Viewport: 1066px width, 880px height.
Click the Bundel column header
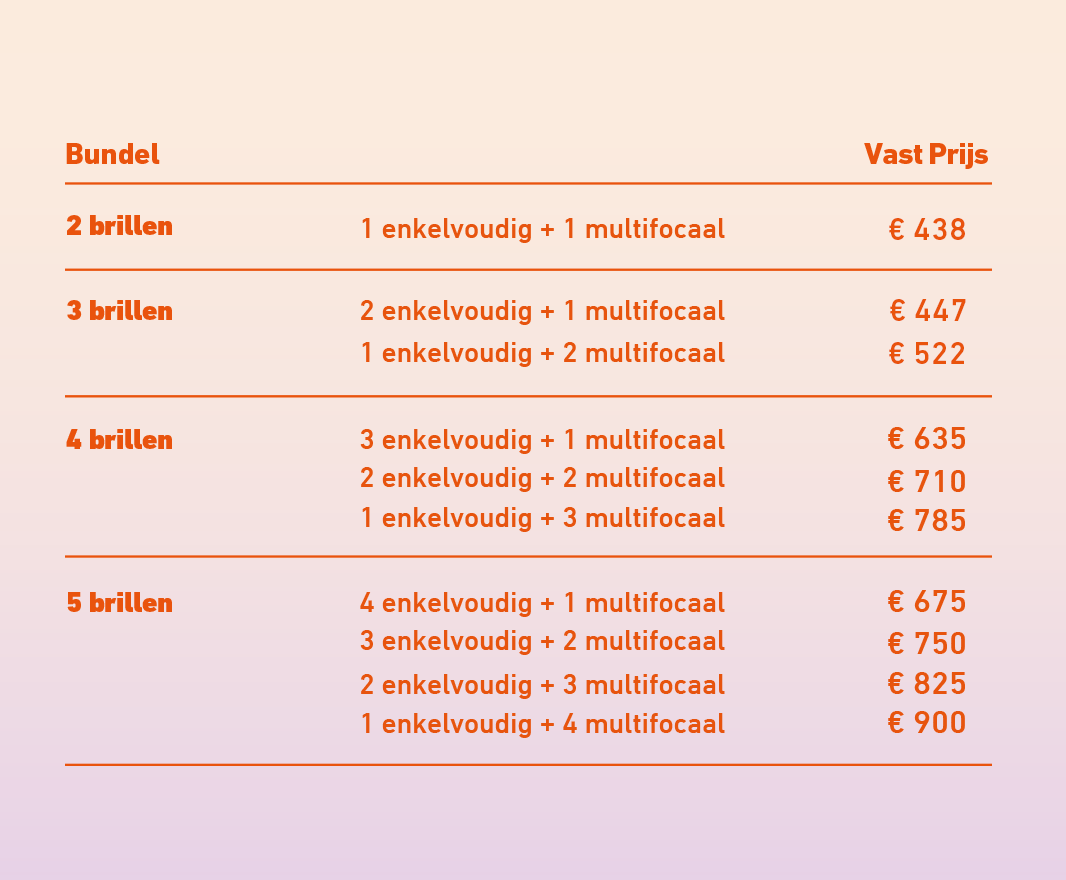coord(112,155)
